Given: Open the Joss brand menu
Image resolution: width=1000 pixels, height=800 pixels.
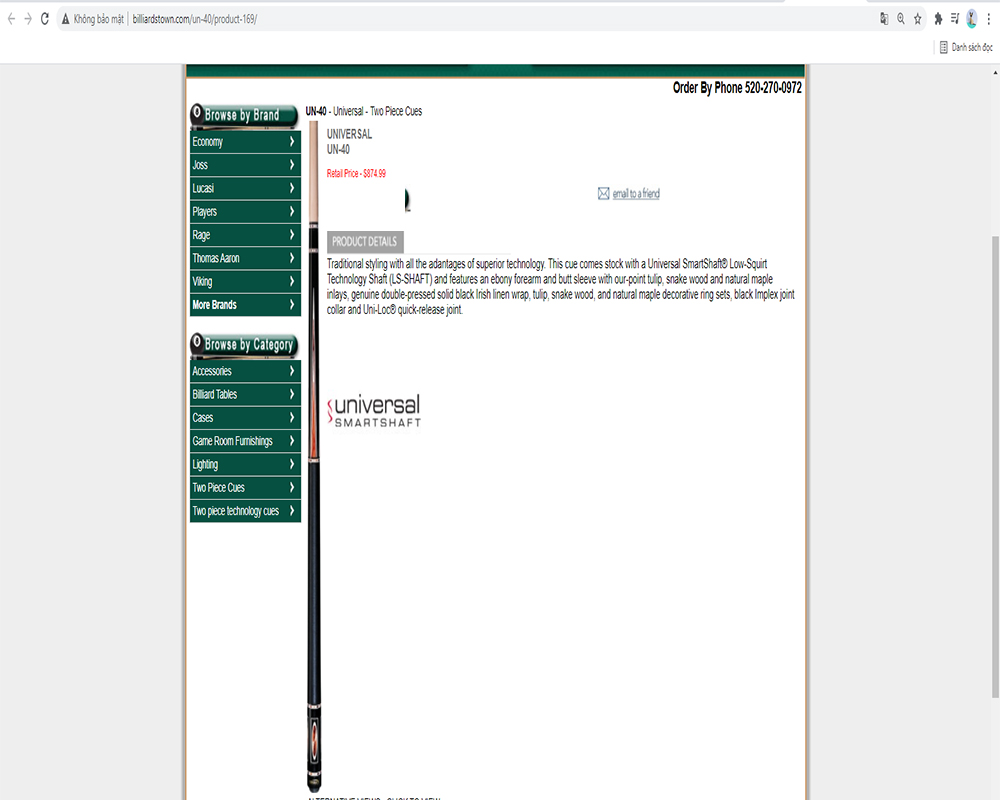Looking at the screenshot, I should (x=245, y=165).
